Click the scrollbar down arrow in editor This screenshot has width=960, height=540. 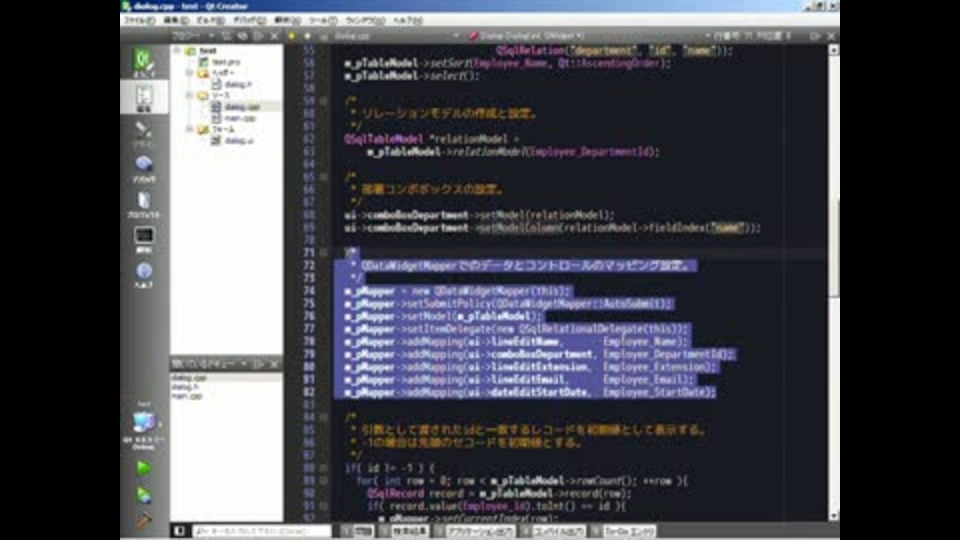833,516
